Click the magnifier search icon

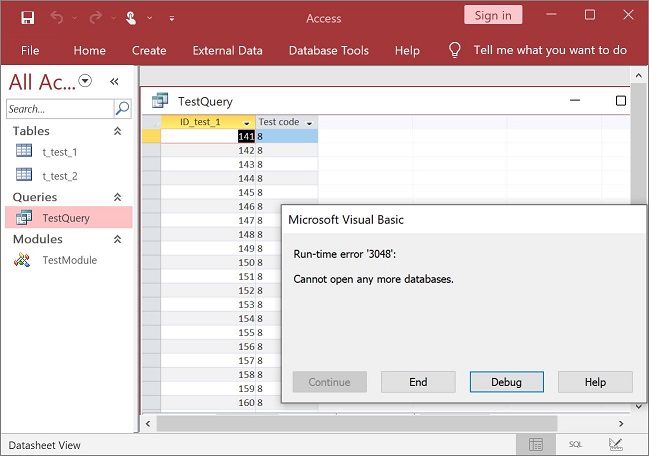[123, 109]
